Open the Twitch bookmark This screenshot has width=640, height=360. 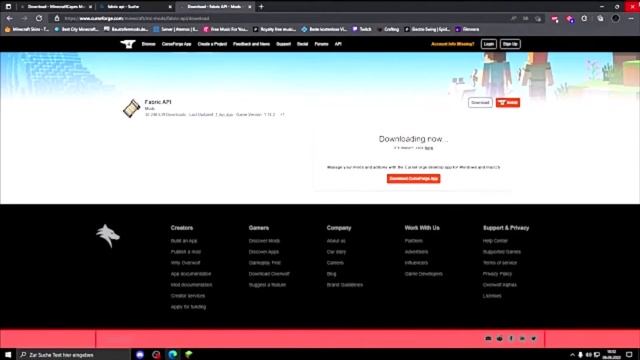pos(362,29)
